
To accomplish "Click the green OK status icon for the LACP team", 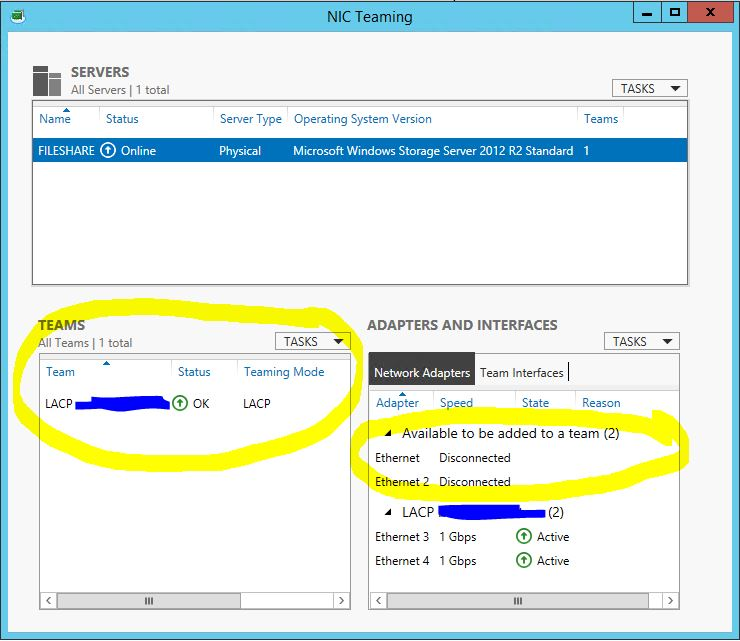I will [180, 403].
